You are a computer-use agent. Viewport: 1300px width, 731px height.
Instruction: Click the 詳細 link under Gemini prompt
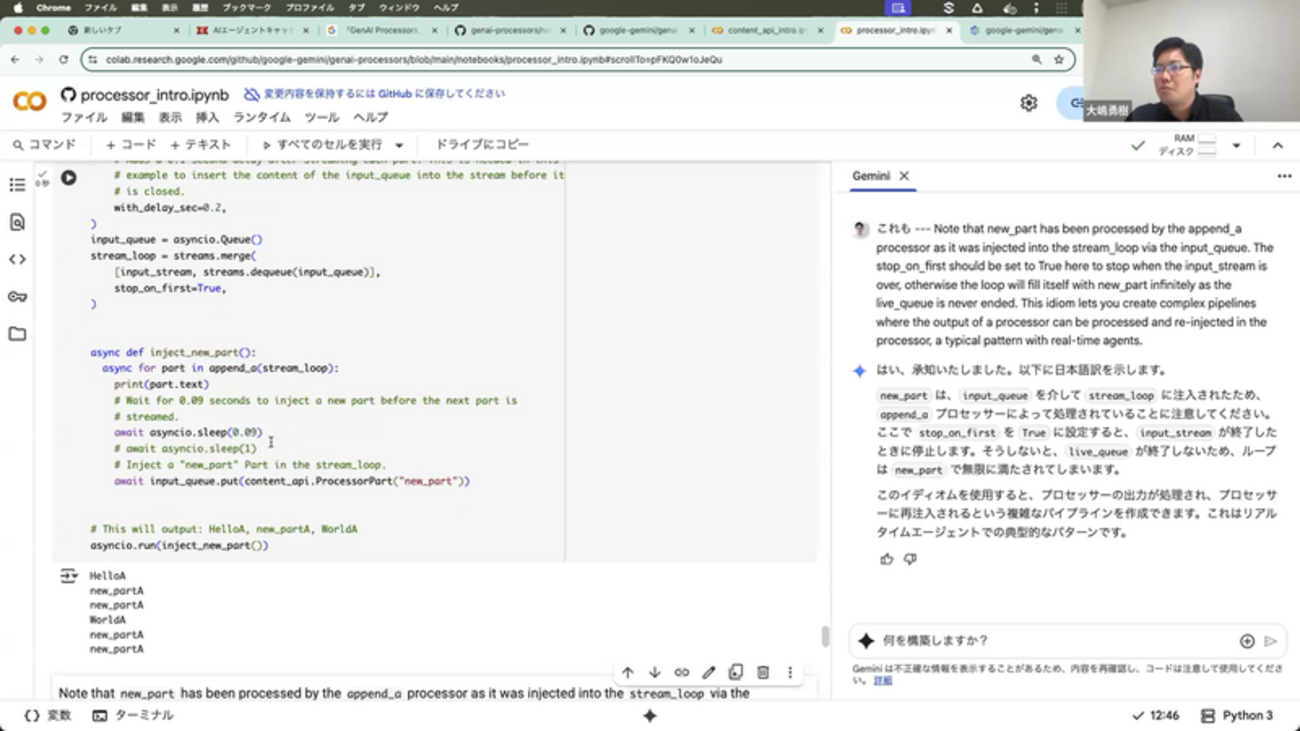[883, 681]
